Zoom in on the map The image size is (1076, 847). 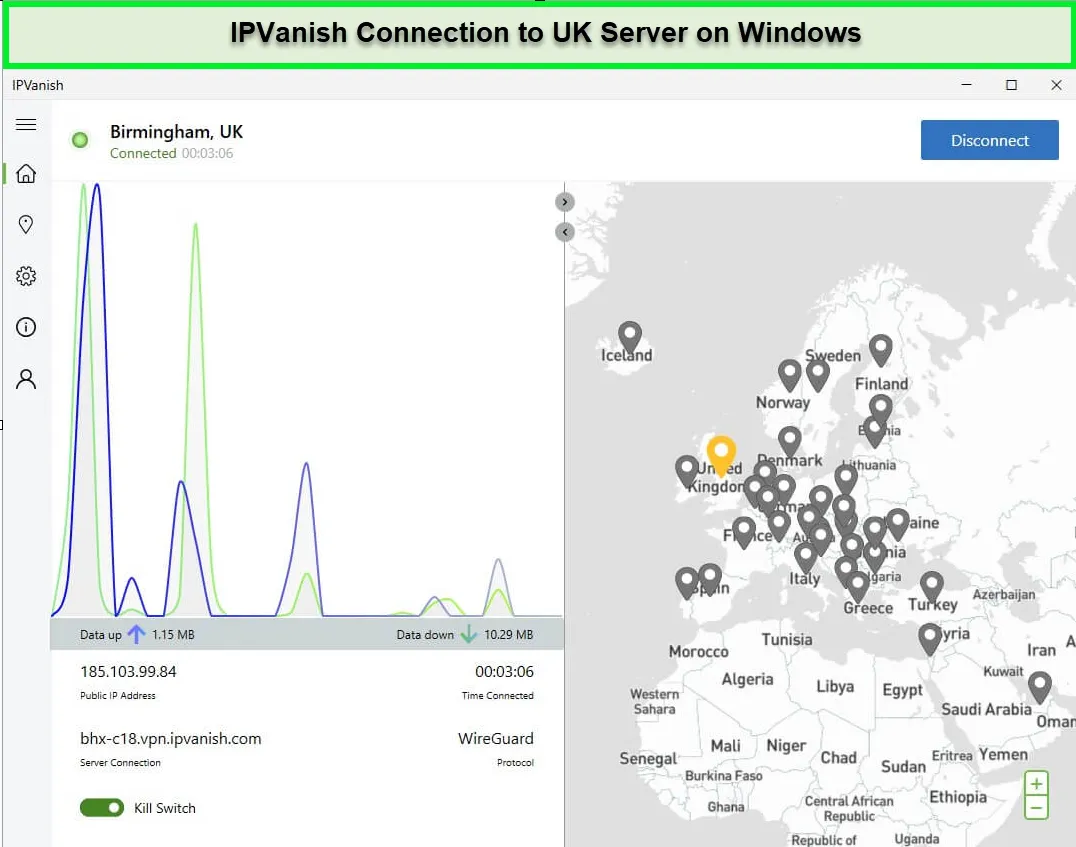click(x=1036, y=783)
